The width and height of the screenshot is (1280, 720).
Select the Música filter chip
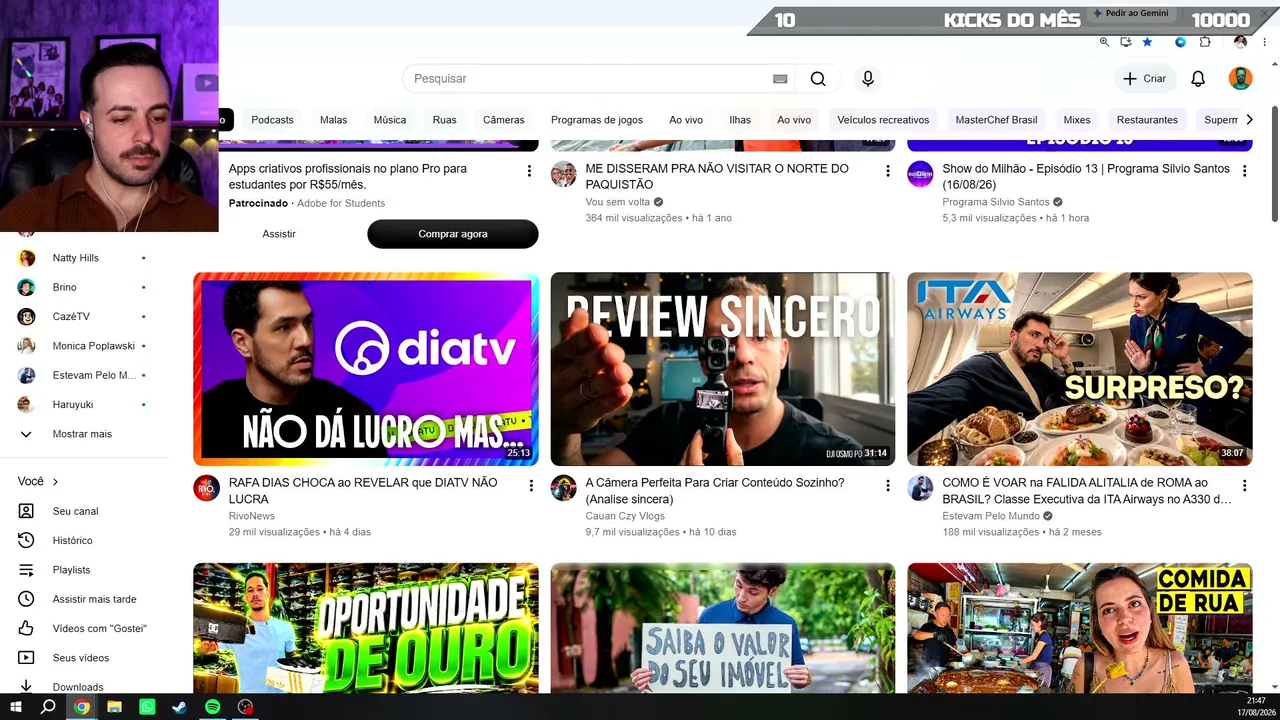click(x=390, y=120)
